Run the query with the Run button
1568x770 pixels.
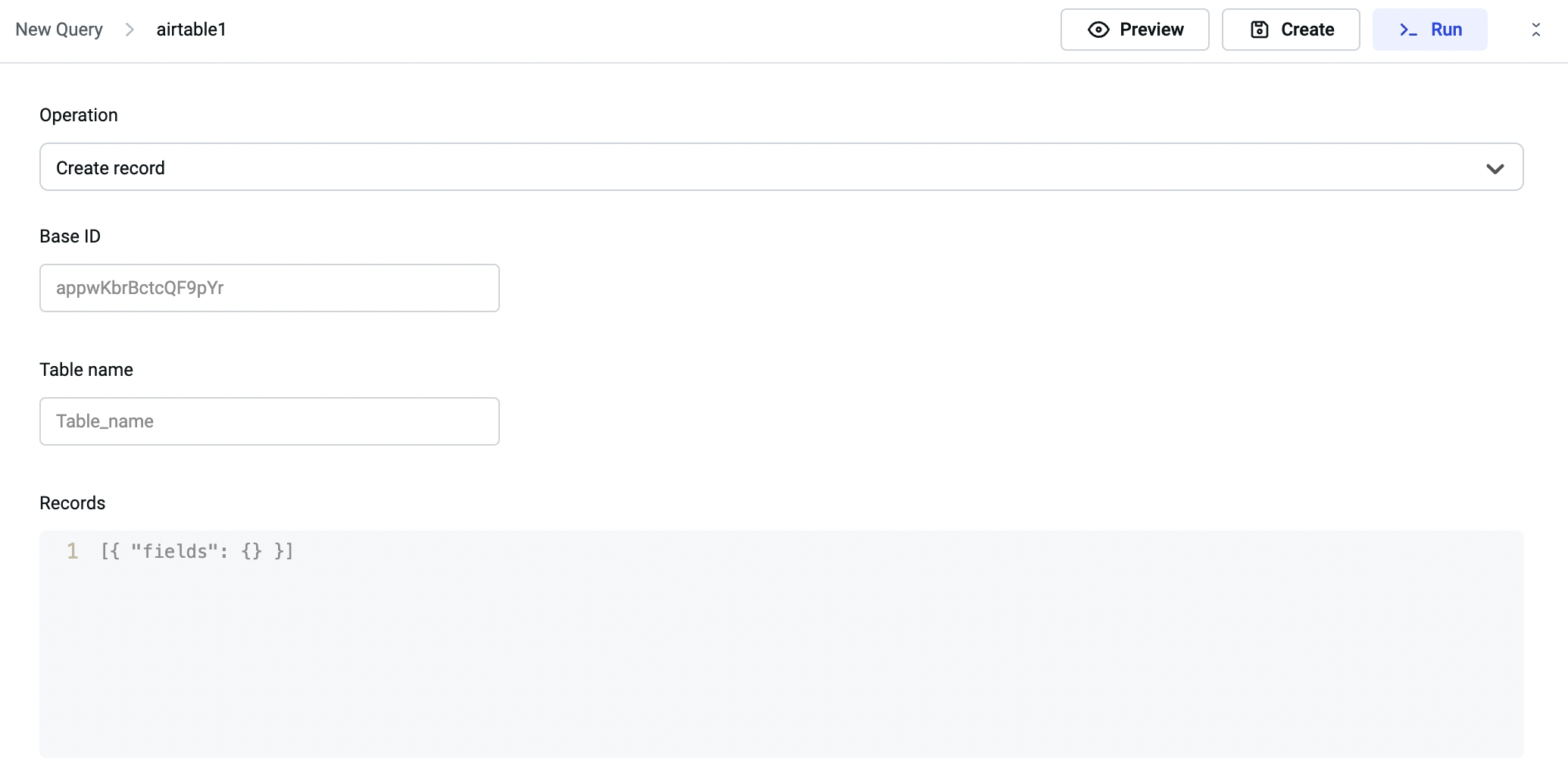coord(1429,30)
